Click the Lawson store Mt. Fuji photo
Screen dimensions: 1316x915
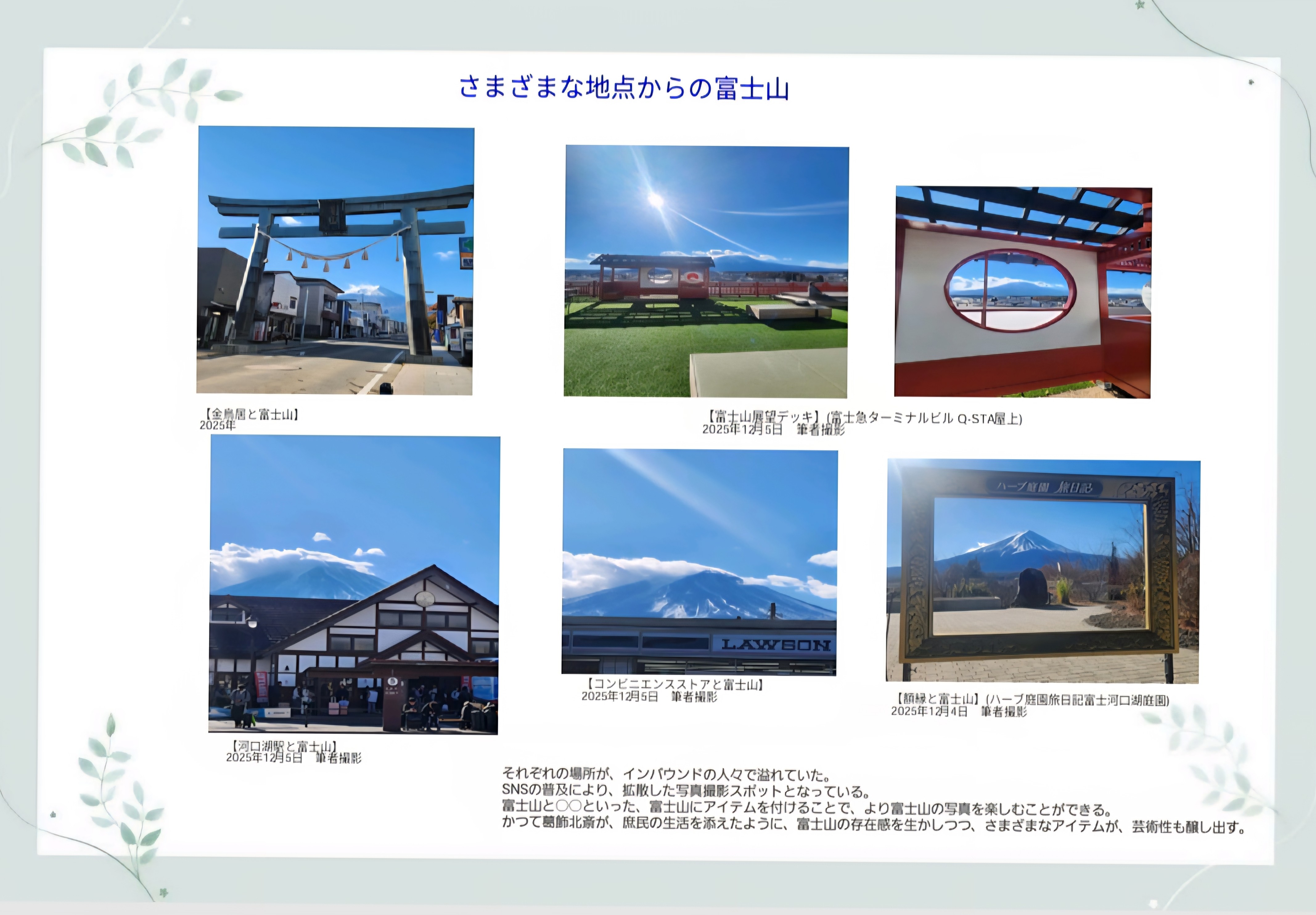point(699,562)
